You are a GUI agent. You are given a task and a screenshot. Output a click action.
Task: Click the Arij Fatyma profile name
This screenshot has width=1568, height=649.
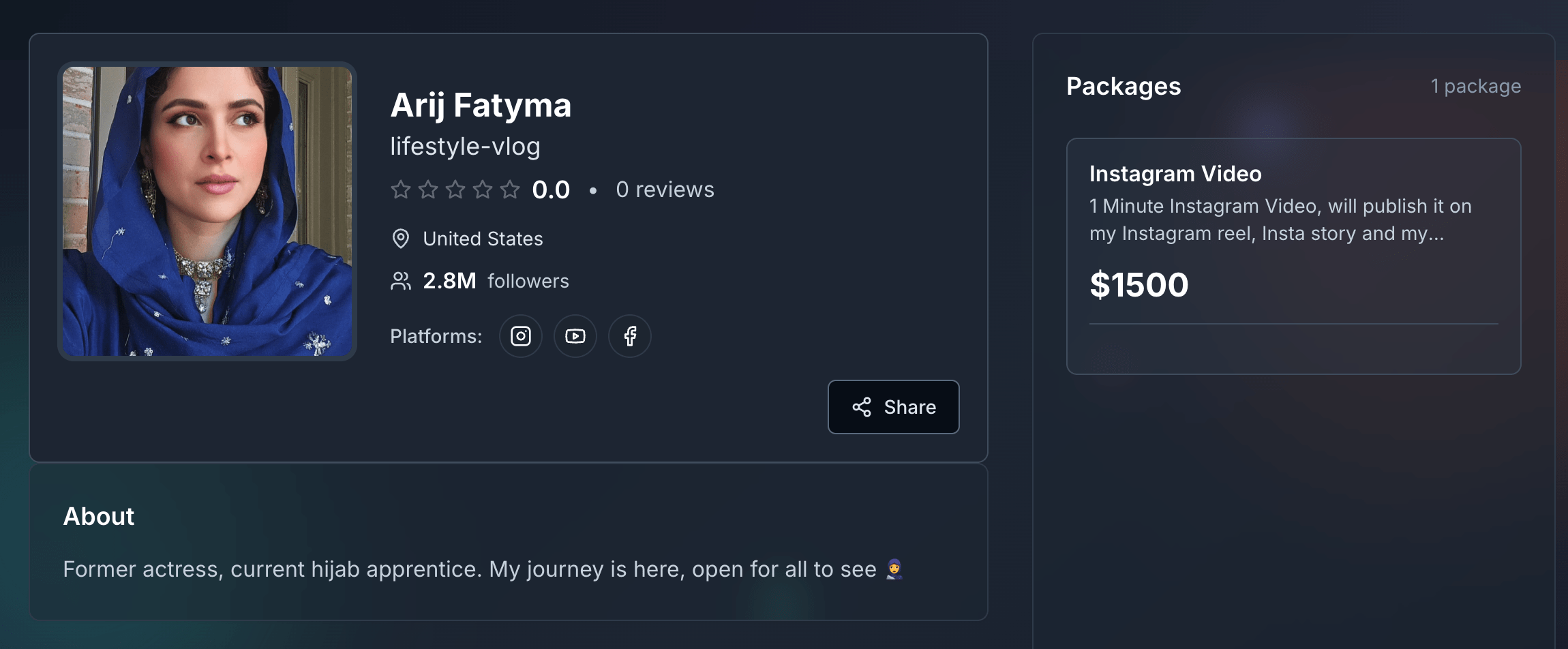pos(481,106)
